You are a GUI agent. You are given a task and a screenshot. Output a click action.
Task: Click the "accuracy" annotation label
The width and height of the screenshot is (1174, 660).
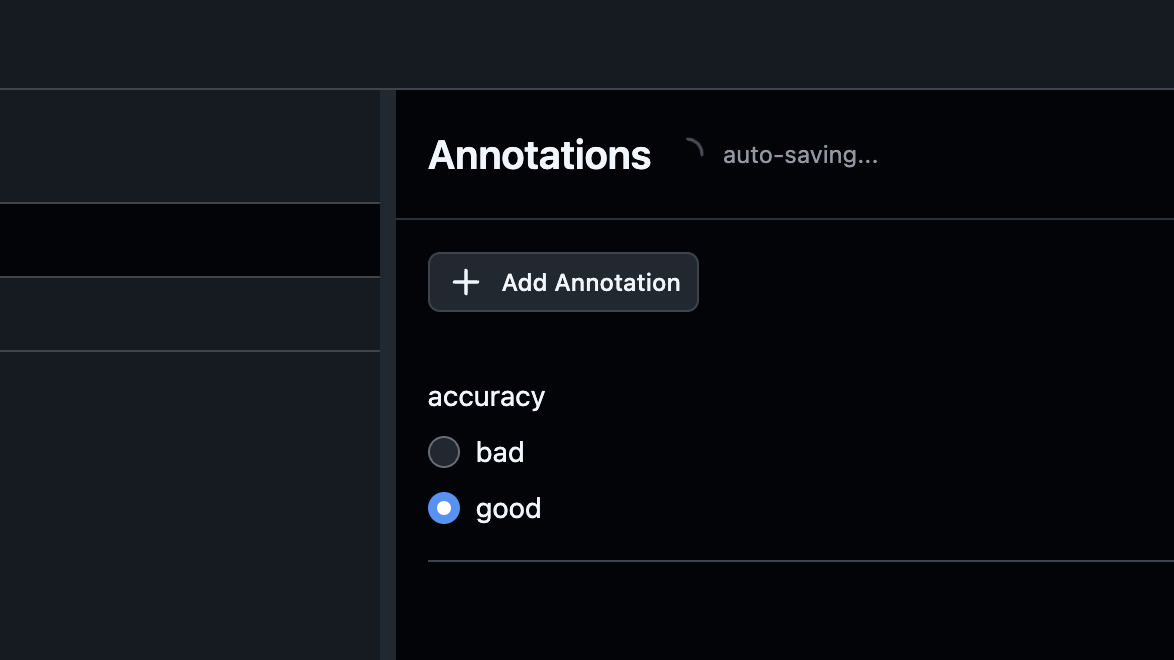[486, 396]
